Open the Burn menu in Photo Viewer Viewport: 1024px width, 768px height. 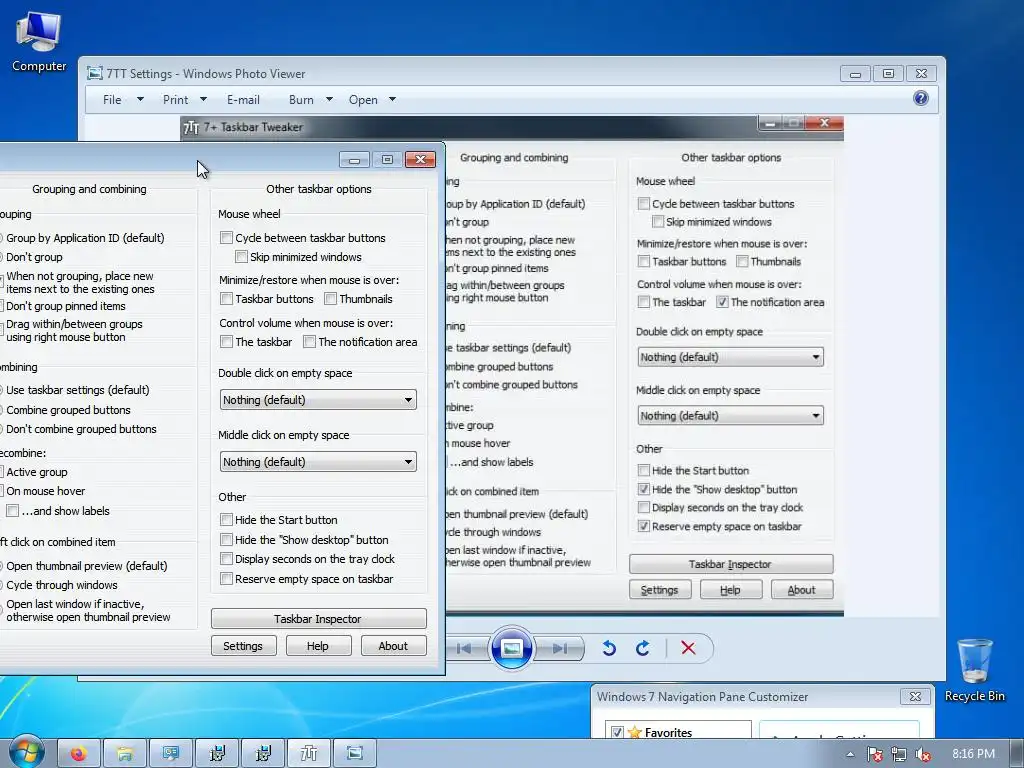click(x=301, y=99)
